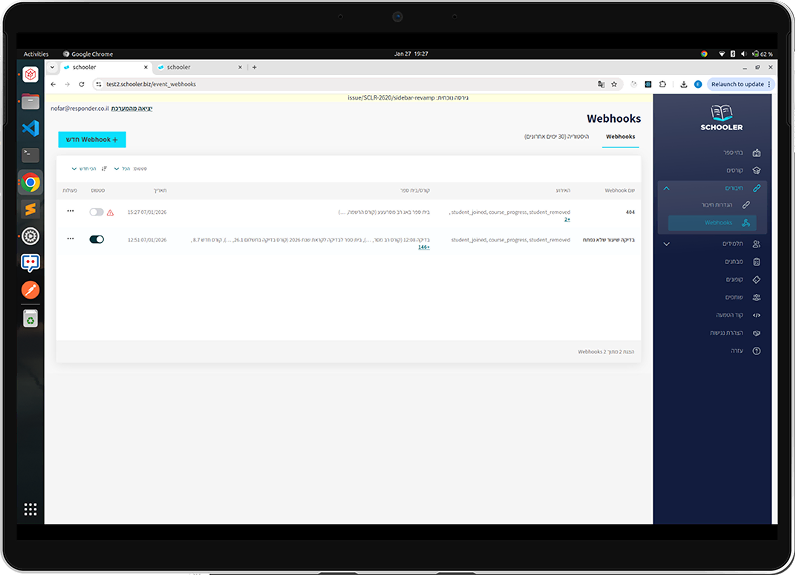This screenshot has width=795, height=575.
Task: Open the clock showing Jan 27 19:27
Action: click(x=411, y=54)
